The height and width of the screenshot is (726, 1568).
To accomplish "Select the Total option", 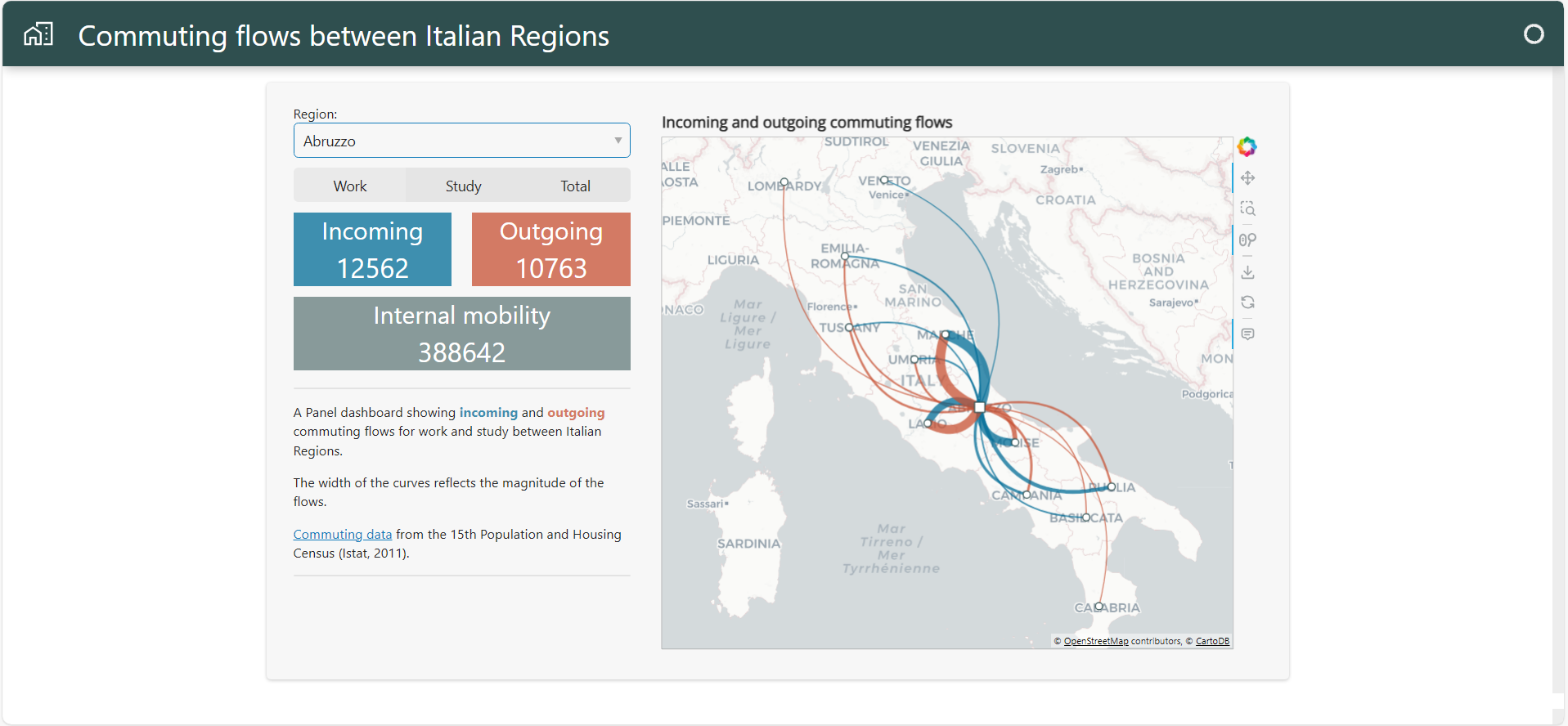I will pyautogui.click(x=575, y=186).
